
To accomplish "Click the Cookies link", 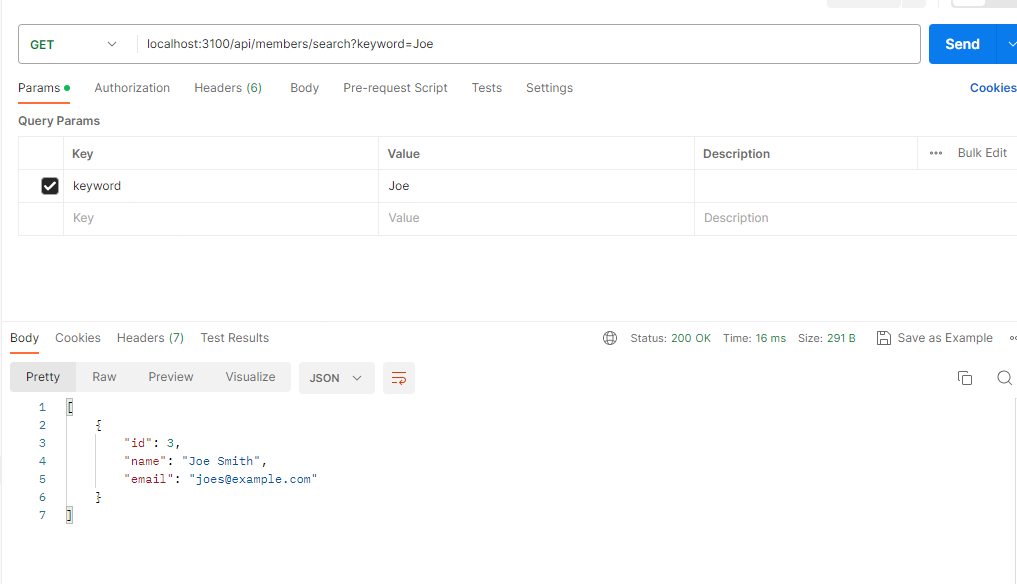I will 991,88.
